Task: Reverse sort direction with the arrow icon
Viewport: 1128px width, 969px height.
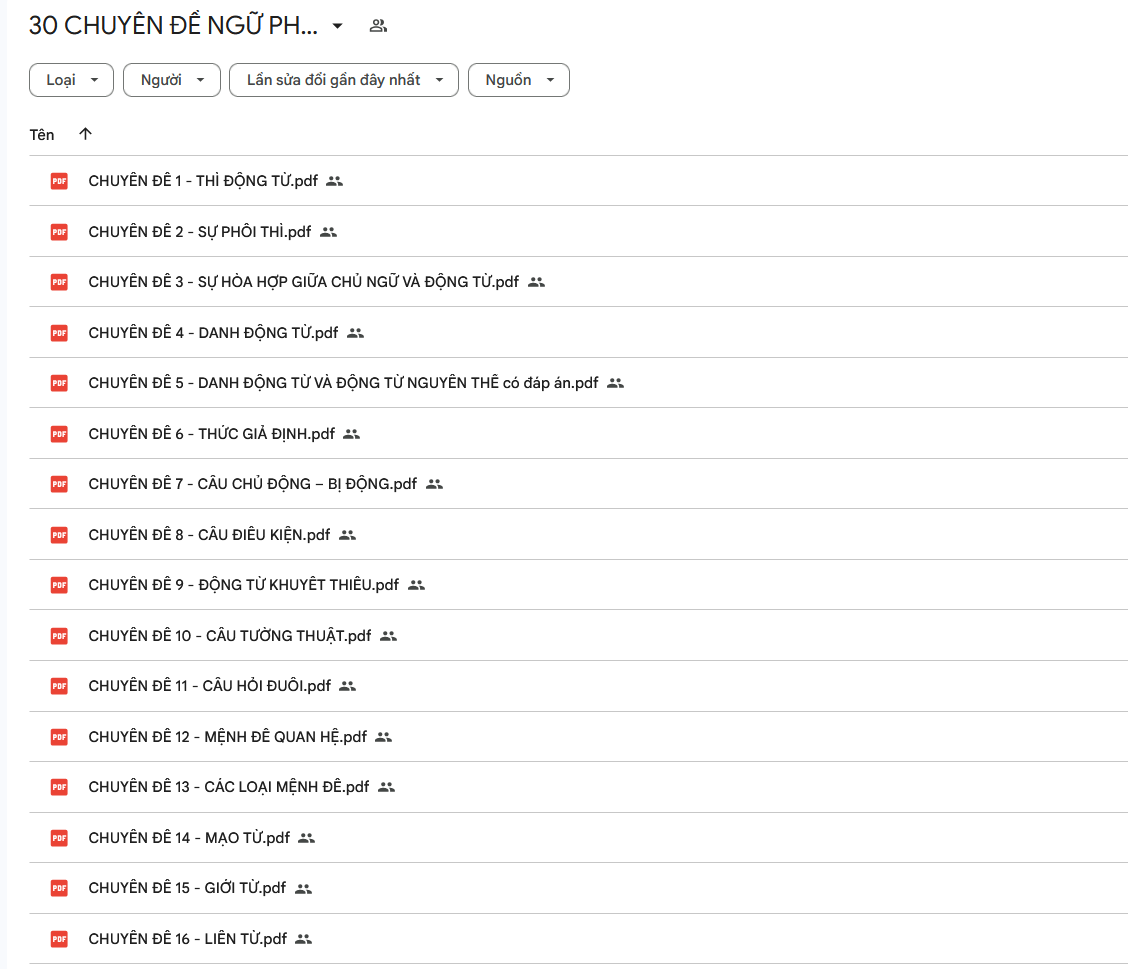Action: pos(85,134)
